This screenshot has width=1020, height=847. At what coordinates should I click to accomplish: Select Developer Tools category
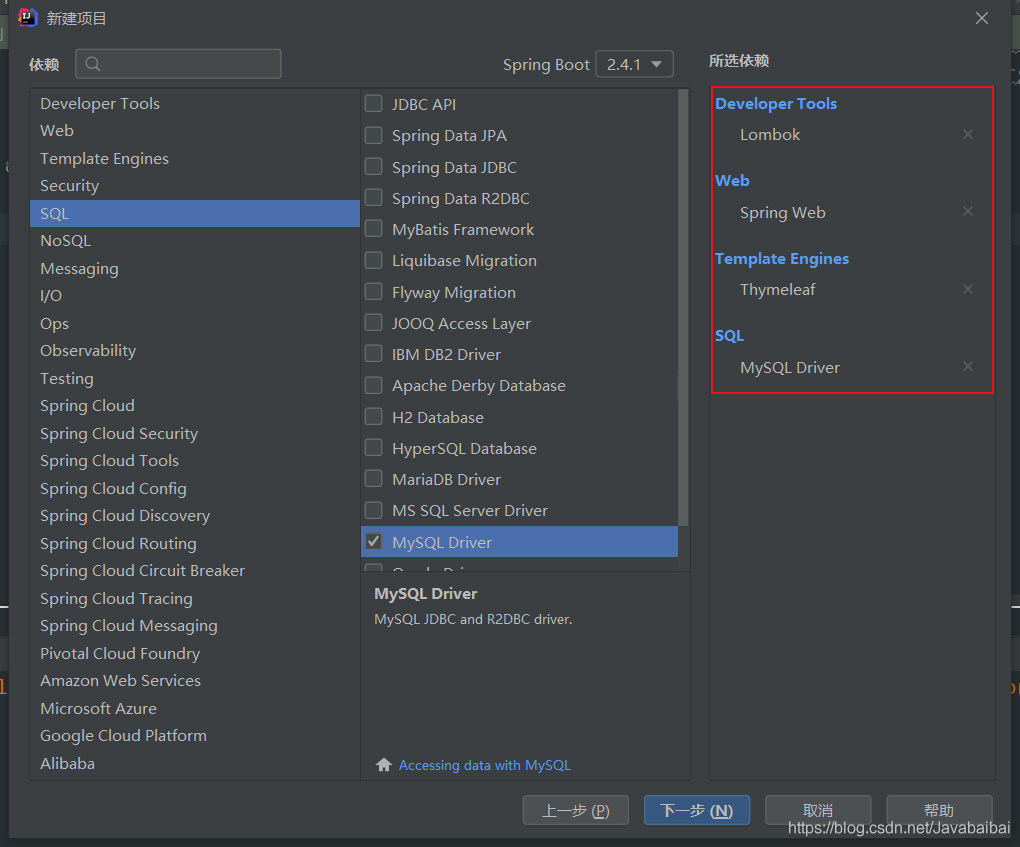click(195, 103)
